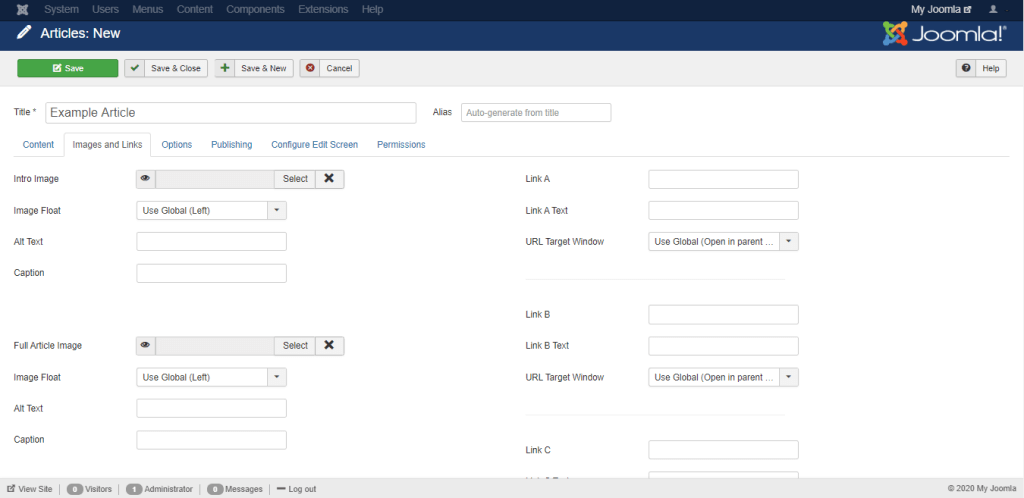Click the Cancel button with red icon
The width and height of the screenshot is (1024, 498).
(329, 68)
